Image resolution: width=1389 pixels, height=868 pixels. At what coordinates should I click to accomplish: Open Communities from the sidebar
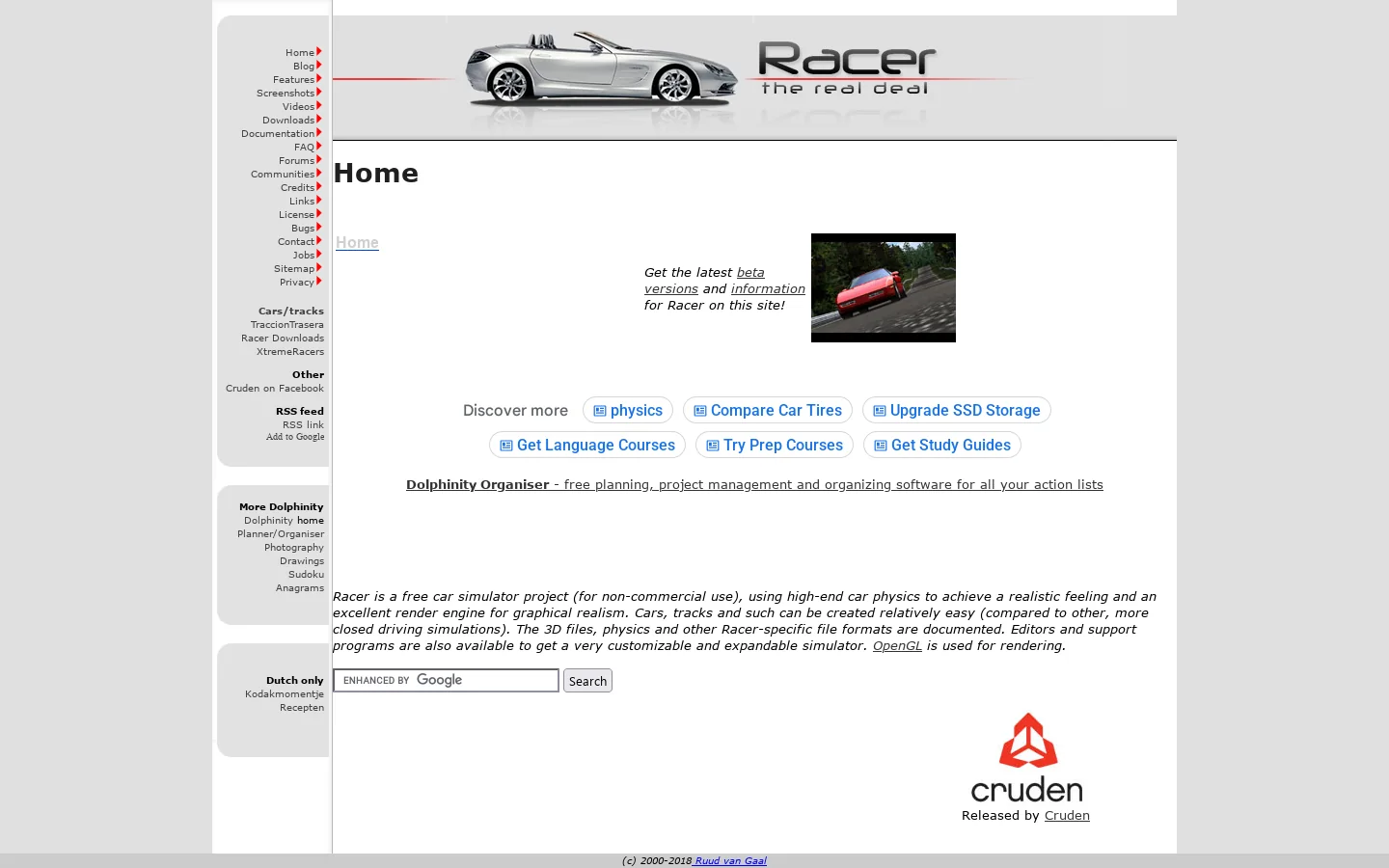pyautogui.click(x=283, y=175)
